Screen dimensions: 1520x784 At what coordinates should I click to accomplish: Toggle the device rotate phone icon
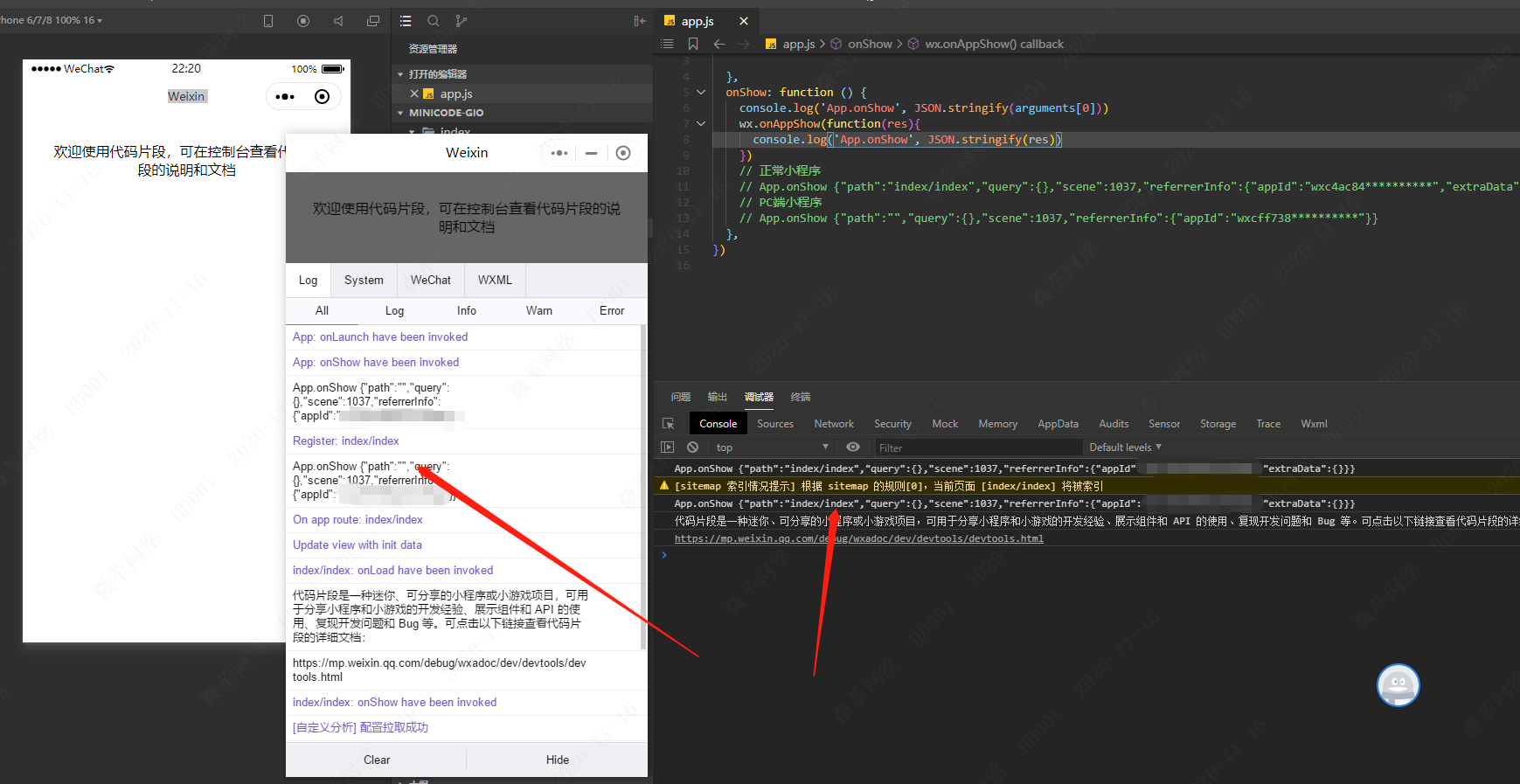pyautogui.click(x=268, y=21)
